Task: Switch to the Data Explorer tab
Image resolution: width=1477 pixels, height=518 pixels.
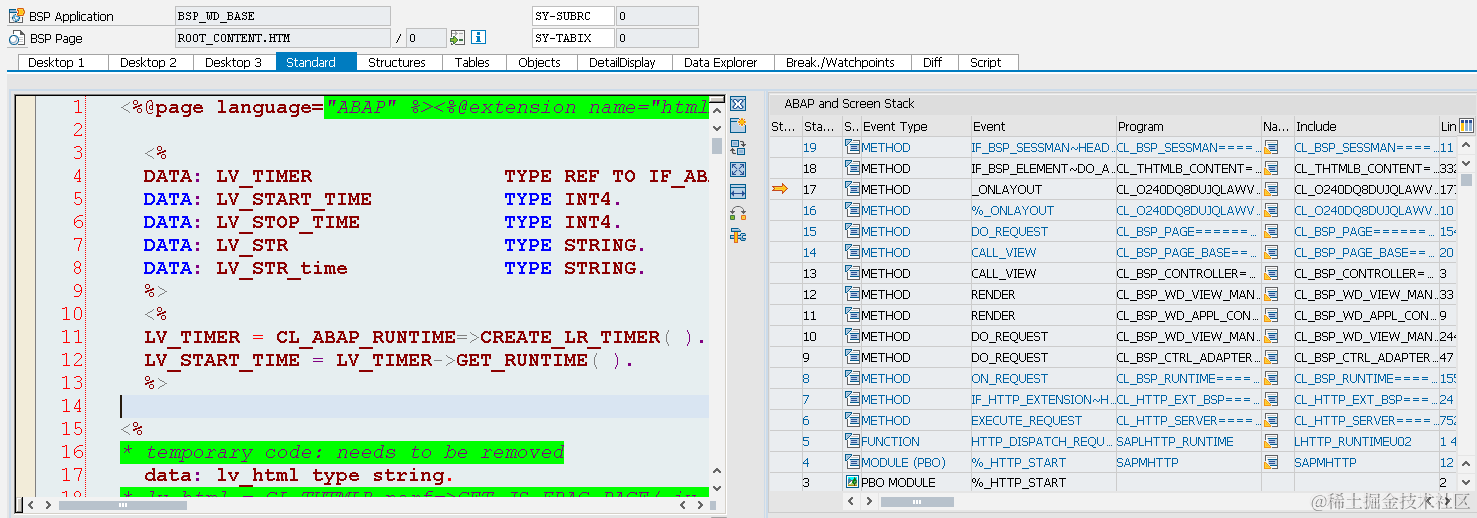Action: (x=721, y=62)
